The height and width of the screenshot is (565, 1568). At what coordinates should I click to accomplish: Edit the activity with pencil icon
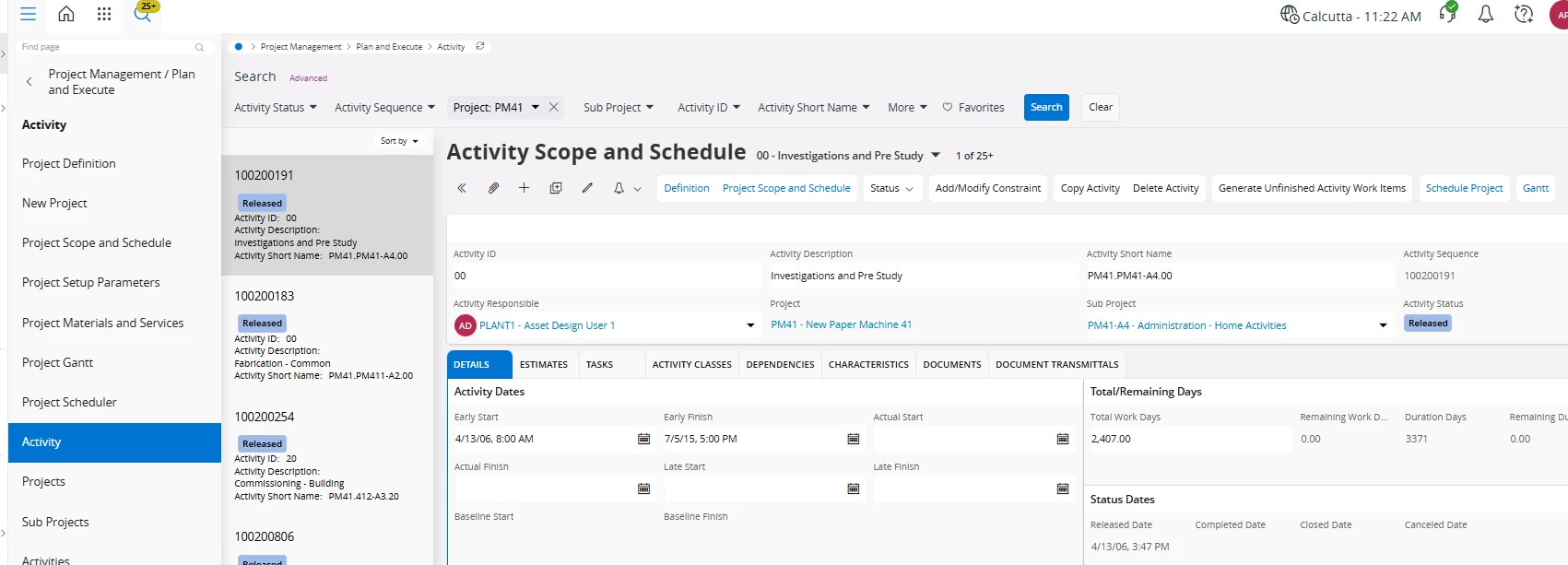click(x=587, y=188)
